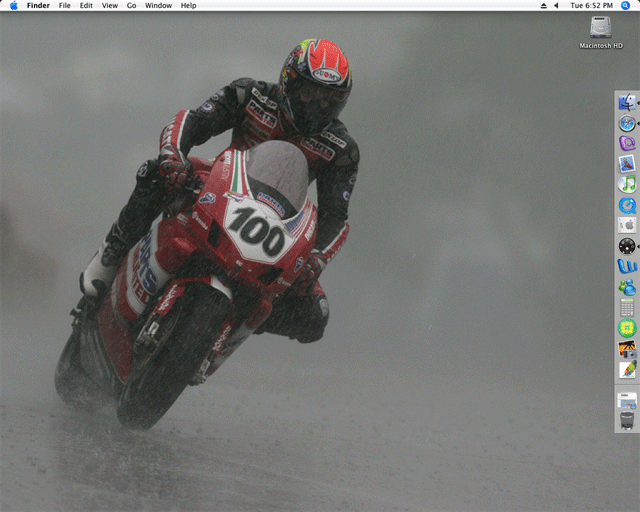Restore the minimized window in the Dock

(627, 400)
